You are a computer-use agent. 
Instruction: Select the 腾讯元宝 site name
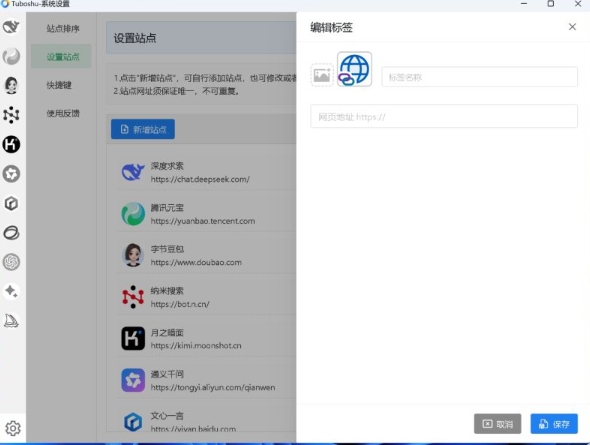tap(167, 208)
